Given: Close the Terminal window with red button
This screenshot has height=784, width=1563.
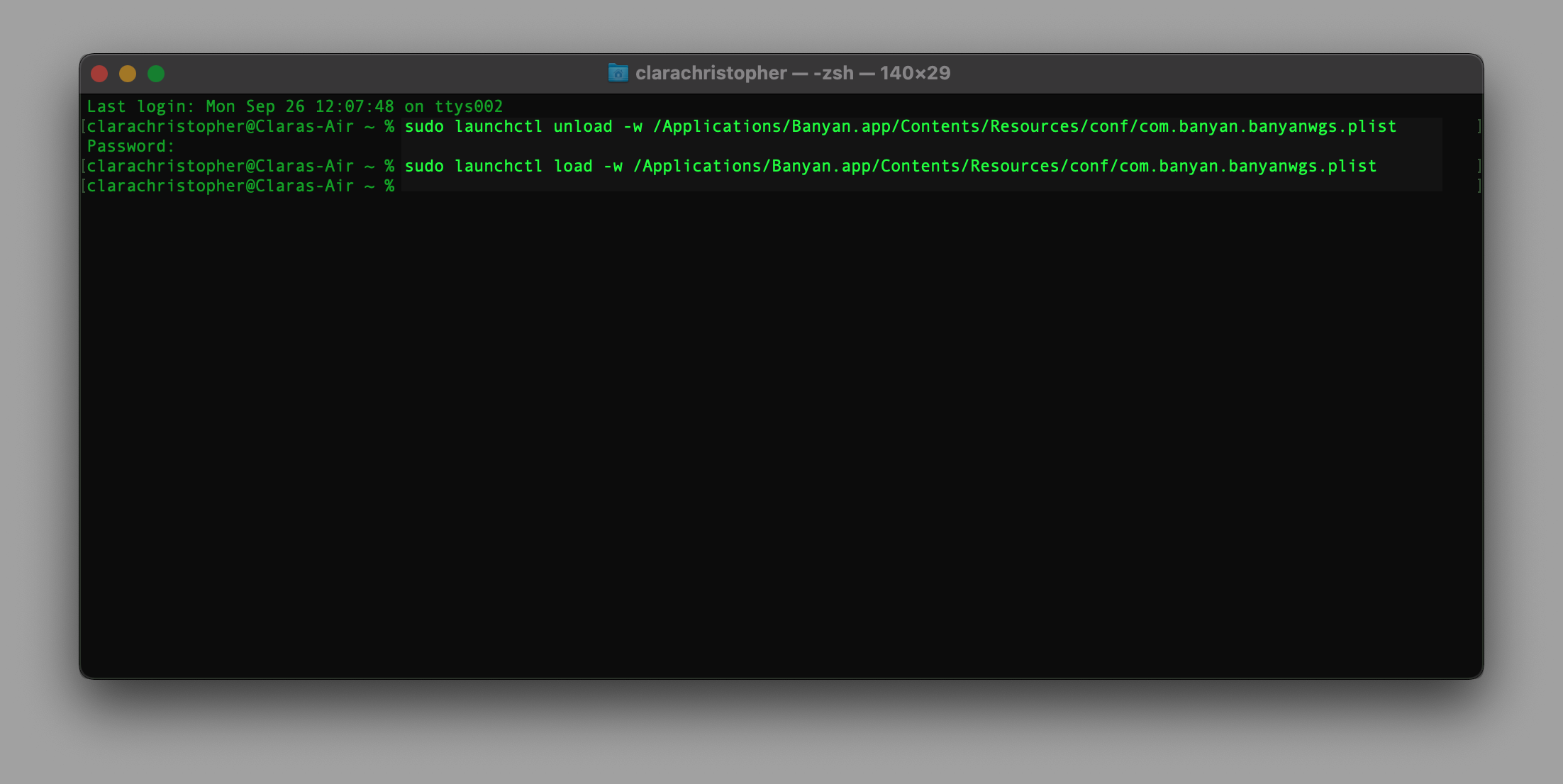Looking at the screenshot, I should 99,74.
